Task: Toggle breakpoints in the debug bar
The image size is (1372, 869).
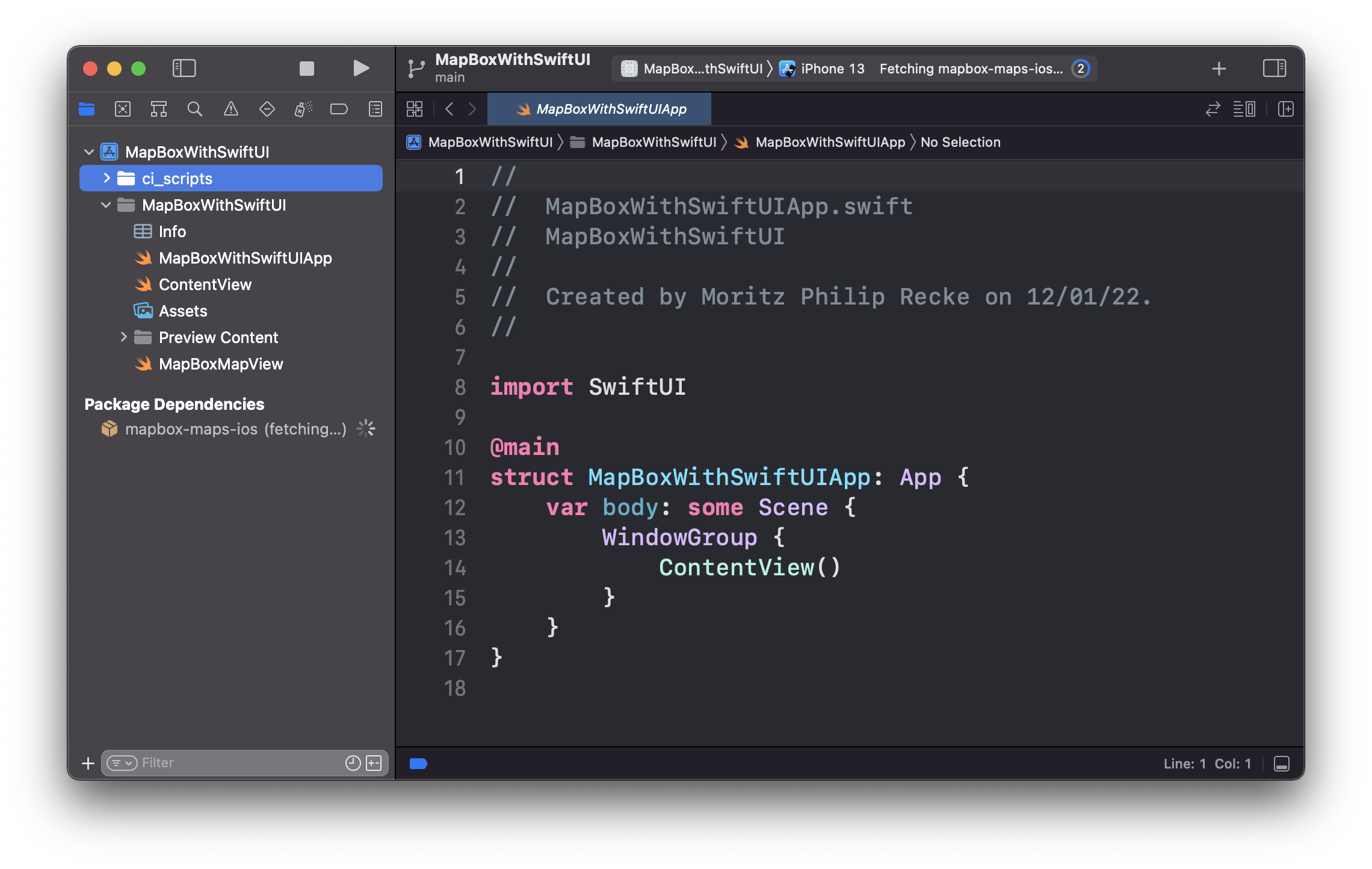Action: 418,763
